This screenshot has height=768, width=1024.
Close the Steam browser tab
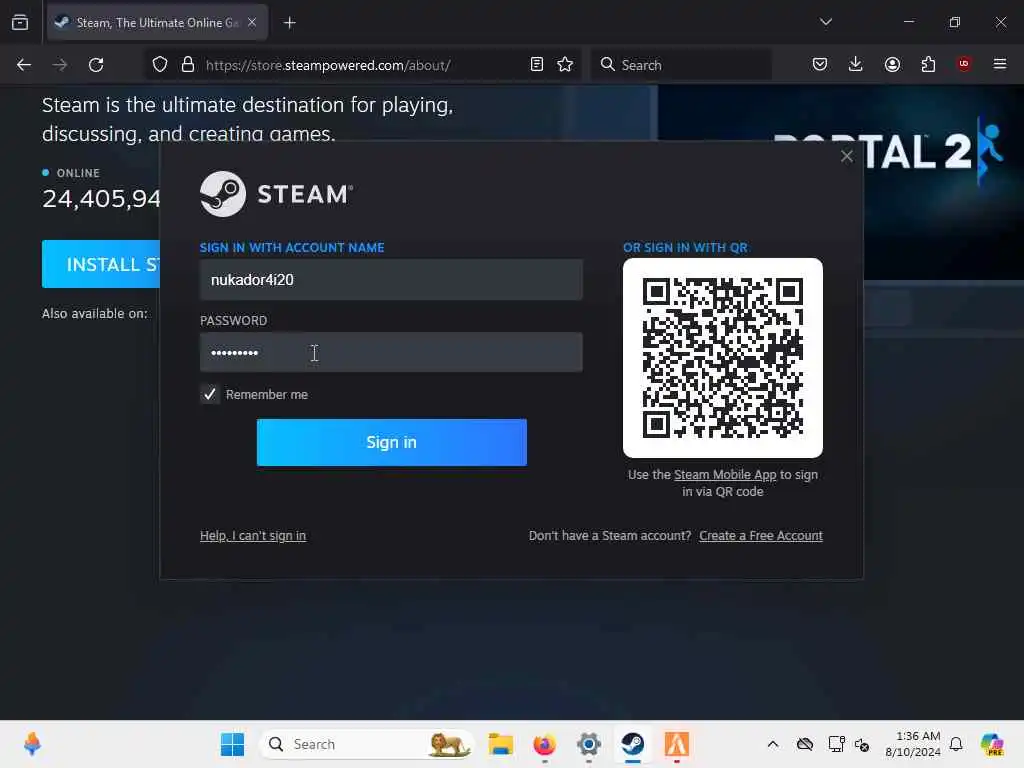pos(252,22)
